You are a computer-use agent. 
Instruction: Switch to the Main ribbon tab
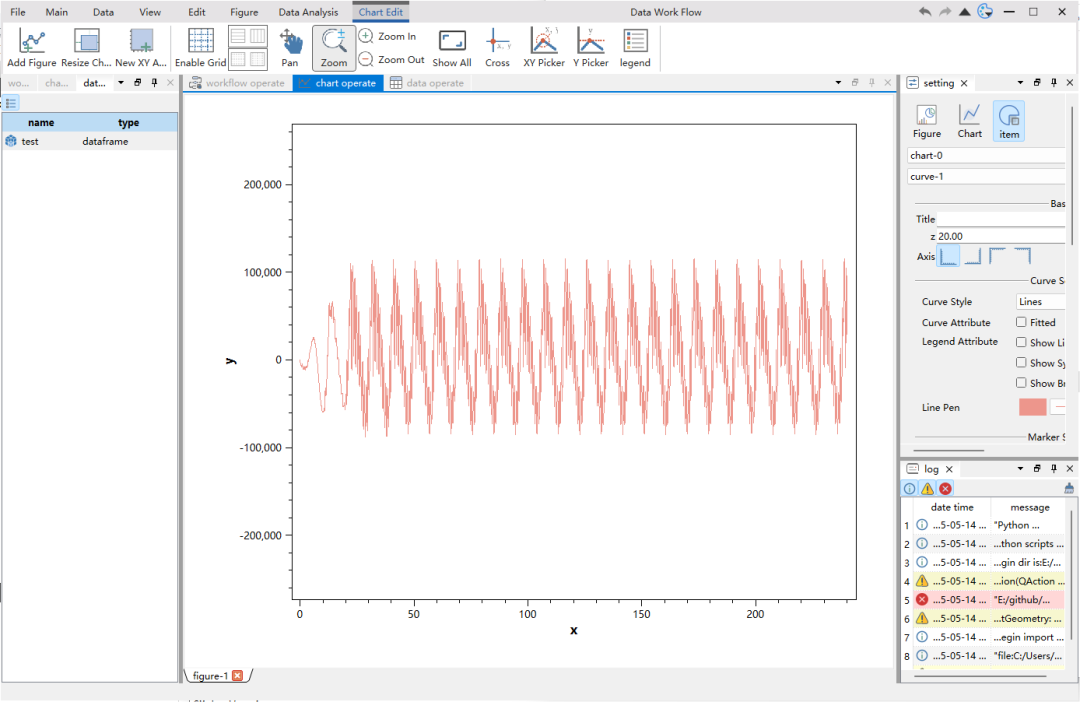[56, 12]
